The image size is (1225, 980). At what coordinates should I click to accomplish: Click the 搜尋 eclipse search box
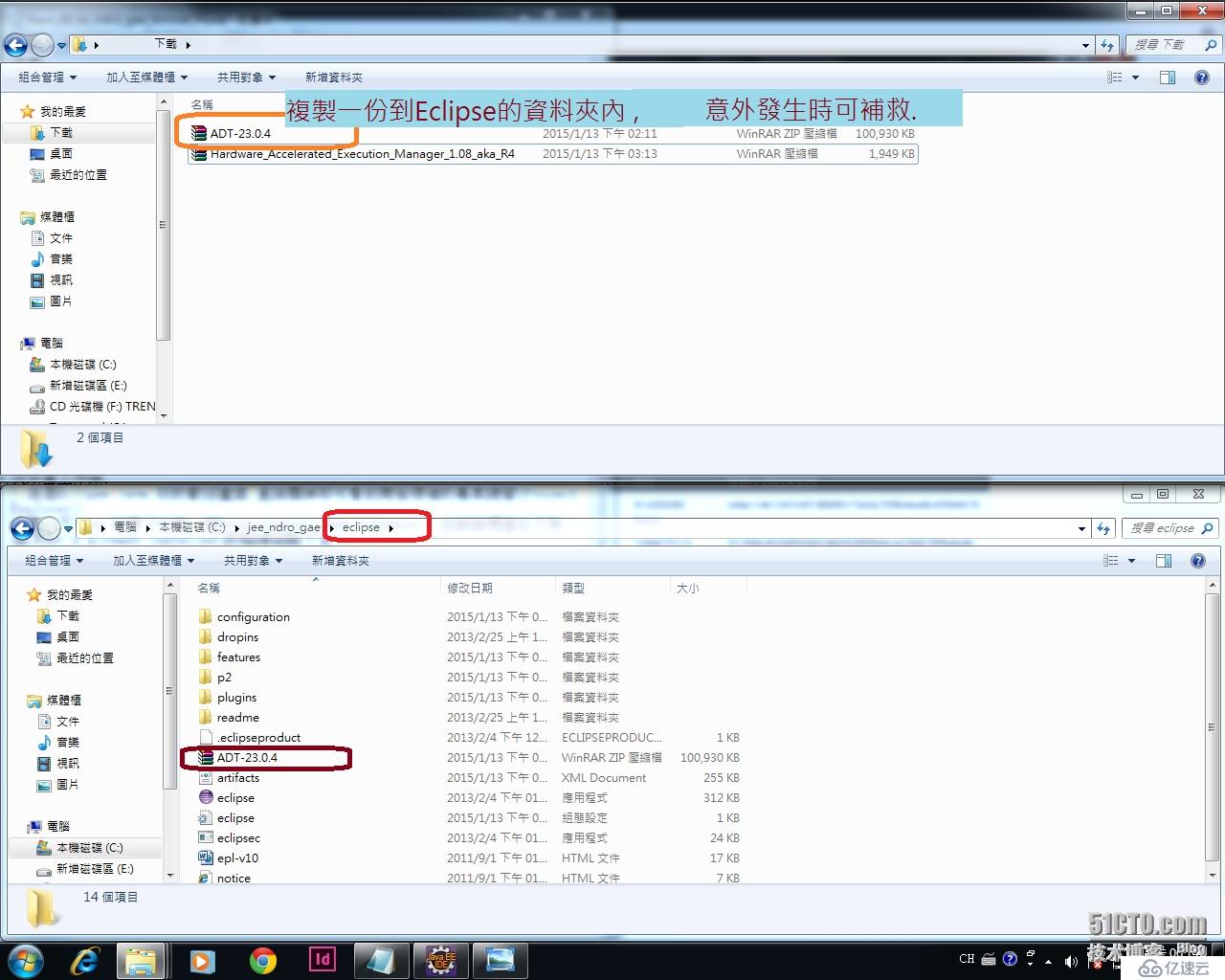point(1169,528)
